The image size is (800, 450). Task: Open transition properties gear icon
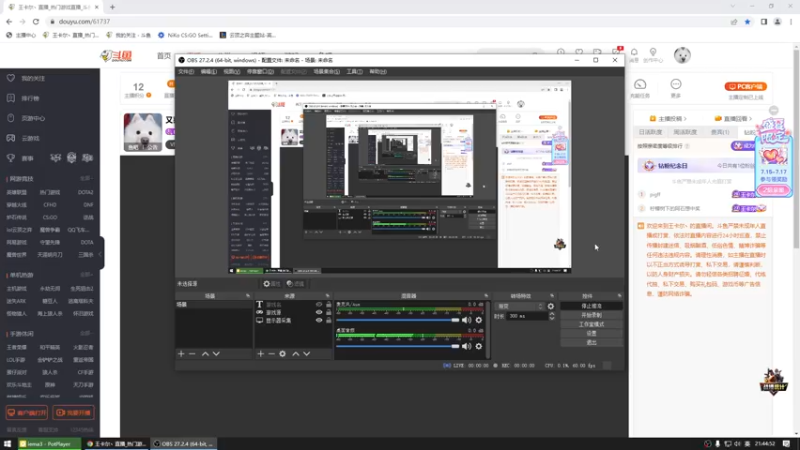coord(551,306)
